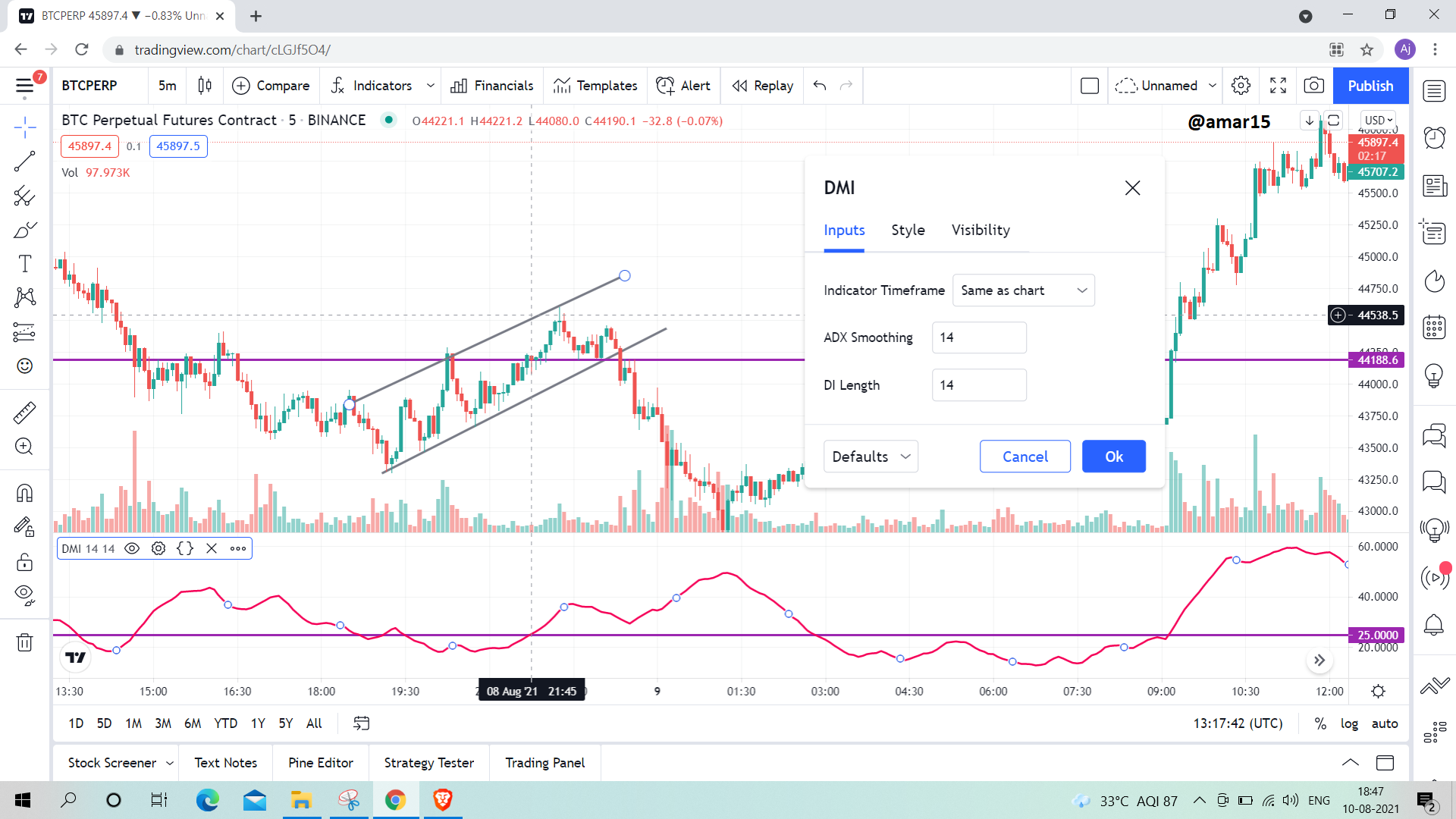Viewport: 1456px width, 819px height.
Task: Select the crosshair cursor tool
Action: (x=24, y=127)
